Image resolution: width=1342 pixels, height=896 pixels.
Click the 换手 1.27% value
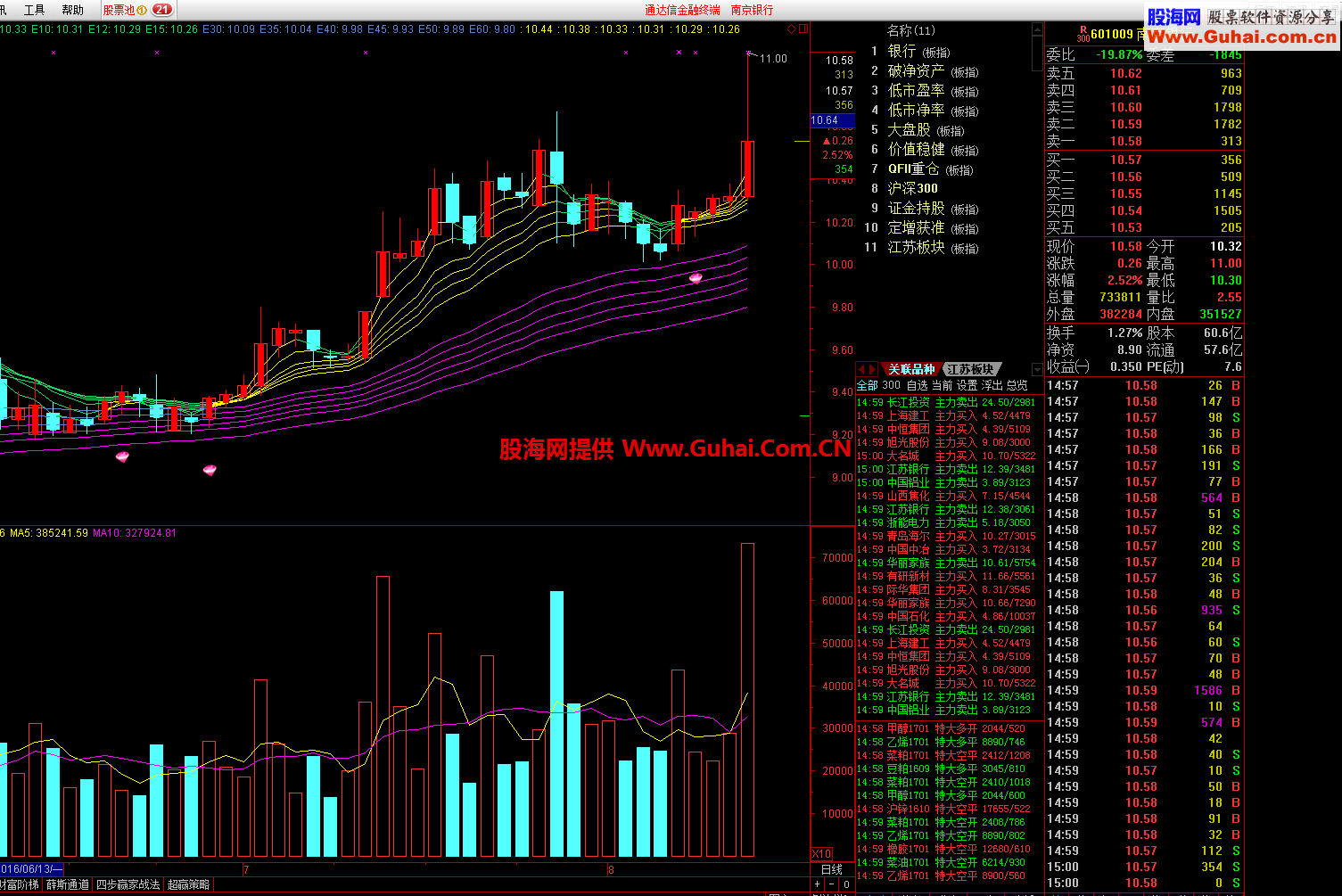(1126, 333)
